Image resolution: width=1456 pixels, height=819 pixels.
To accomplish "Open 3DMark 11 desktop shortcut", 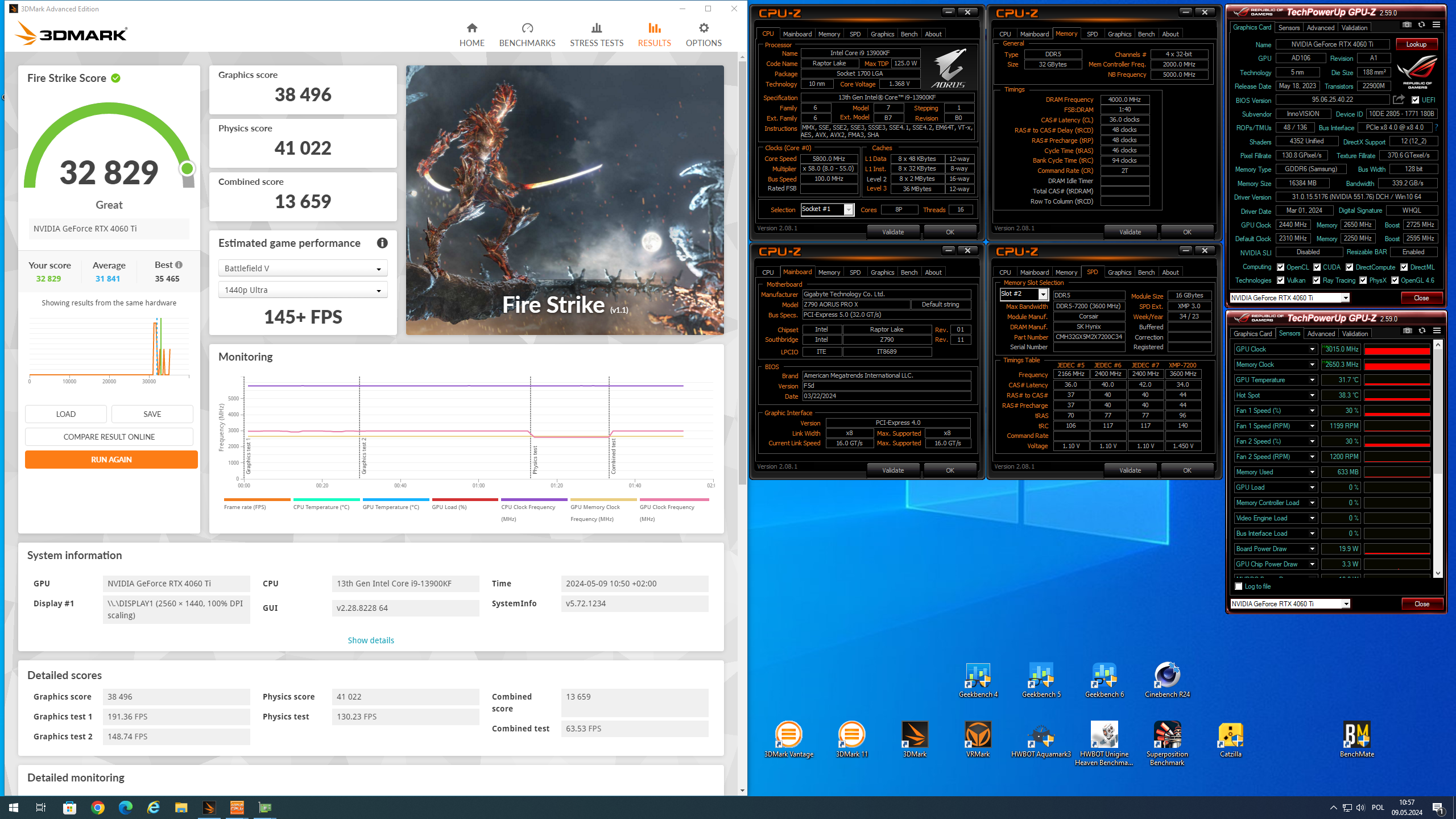I will (x=851, y=739).
